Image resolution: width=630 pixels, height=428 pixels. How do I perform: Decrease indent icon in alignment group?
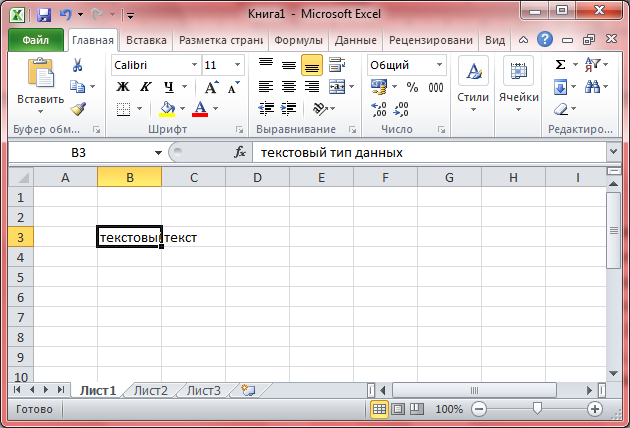click(266, 109)
